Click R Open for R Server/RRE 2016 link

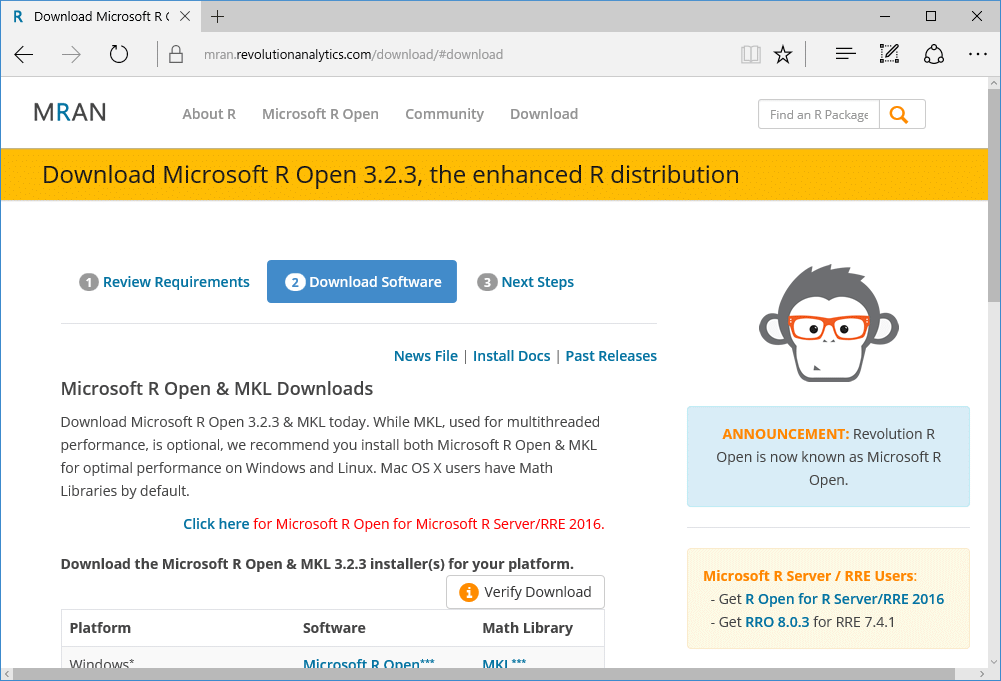[844, 599]
